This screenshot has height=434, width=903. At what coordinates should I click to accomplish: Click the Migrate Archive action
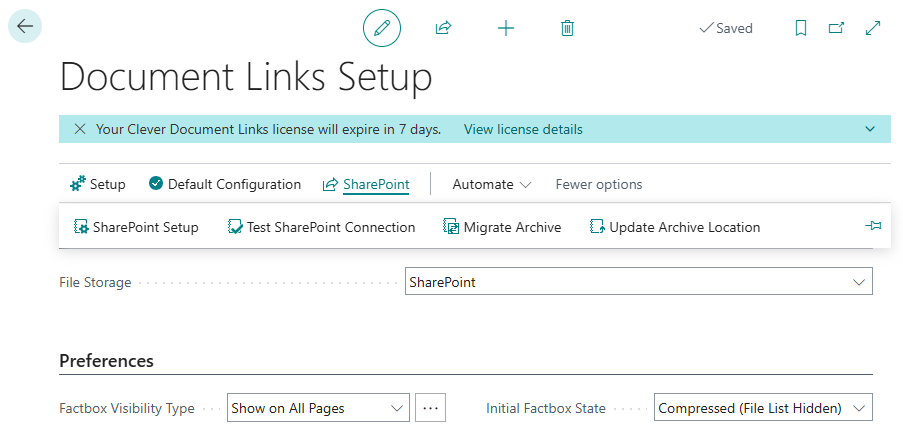502,227
